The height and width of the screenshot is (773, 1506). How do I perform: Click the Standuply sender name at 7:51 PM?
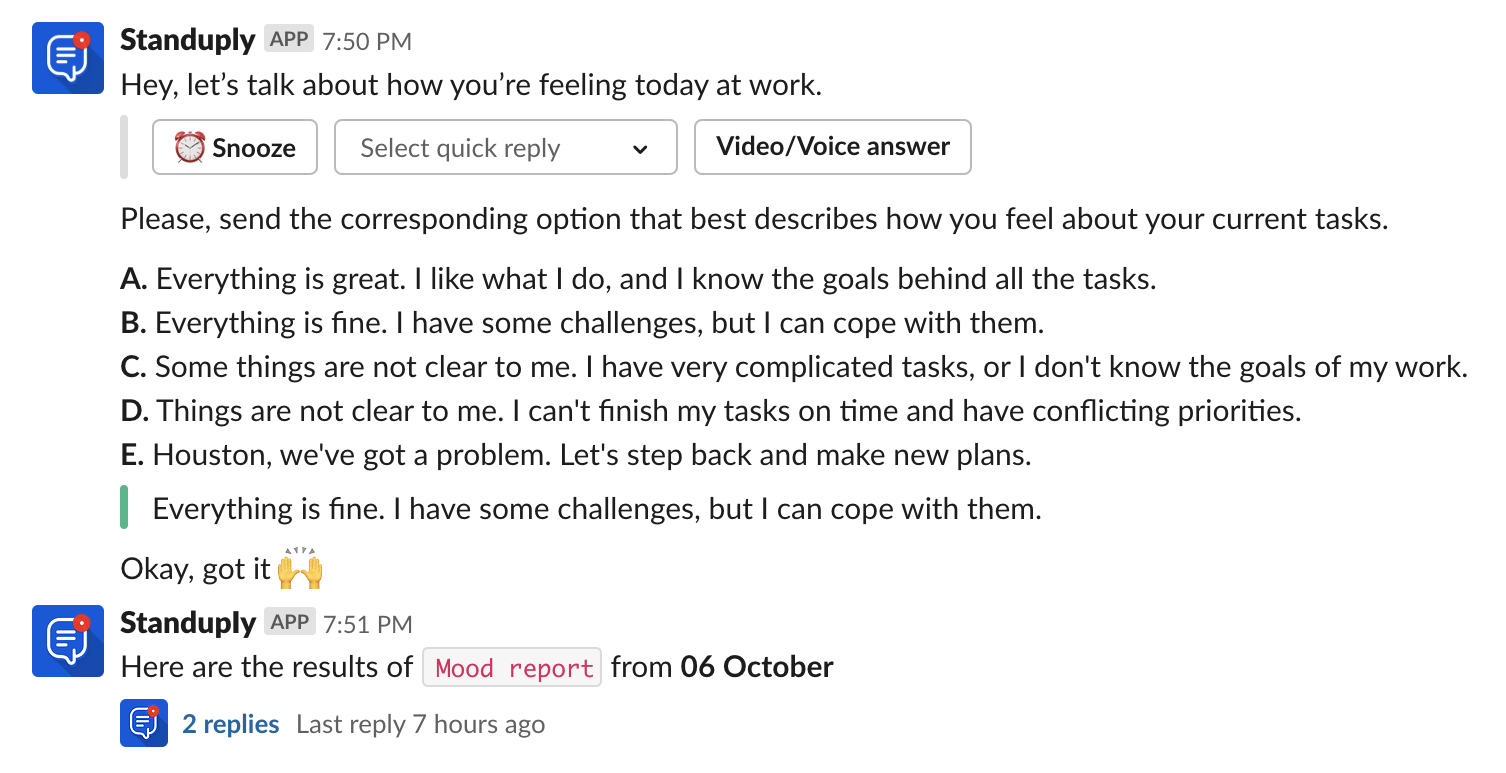pyautogui.click(x=188, y=622)
